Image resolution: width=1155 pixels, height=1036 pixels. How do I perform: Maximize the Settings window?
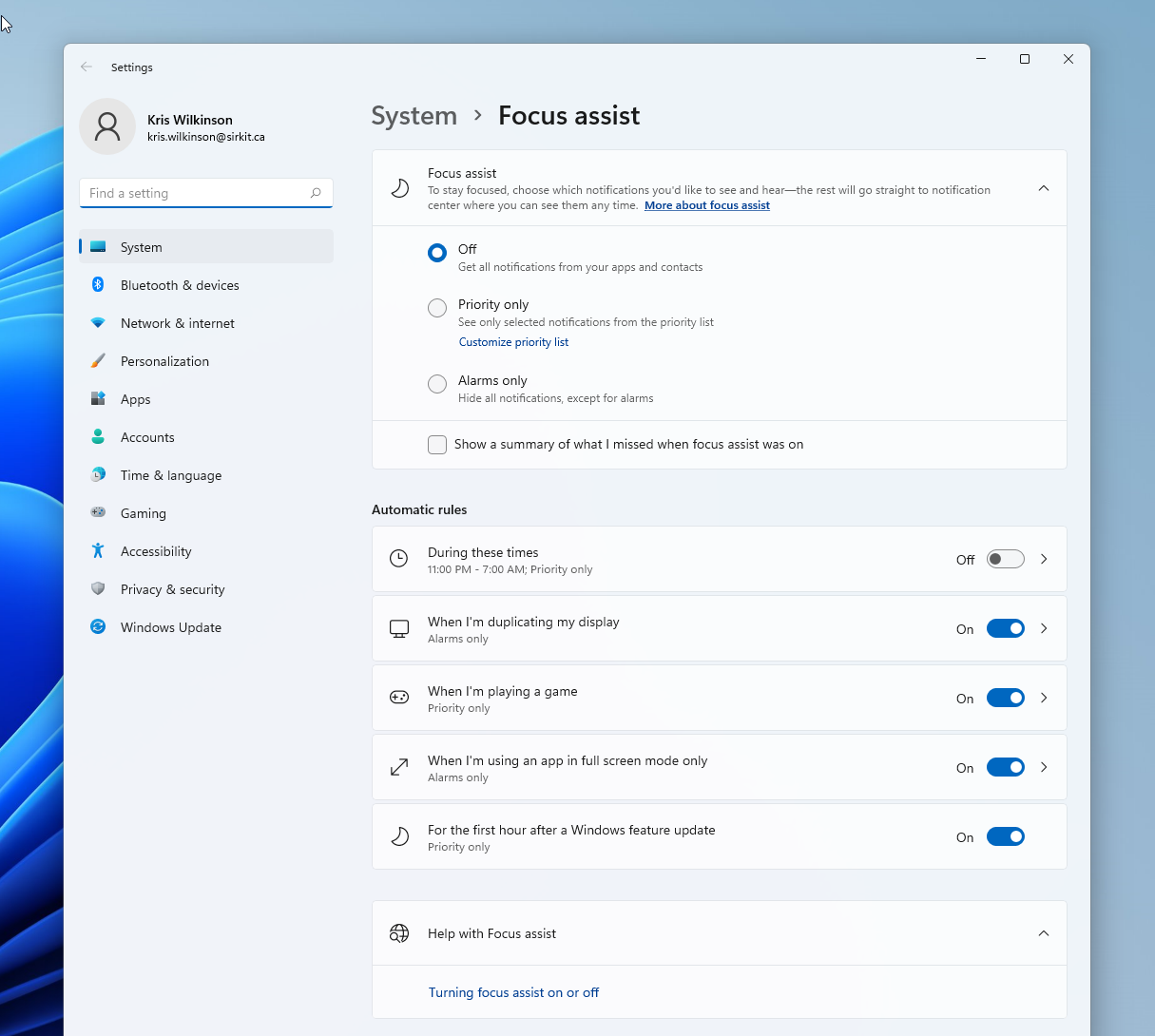point(1025,59)
